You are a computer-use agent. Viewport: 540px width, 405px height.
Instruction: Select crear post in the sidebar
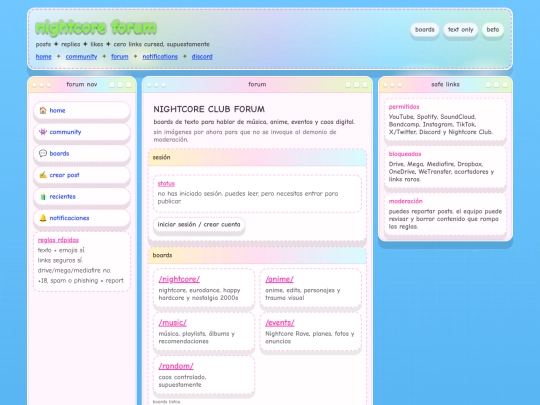tap(82, 175)
